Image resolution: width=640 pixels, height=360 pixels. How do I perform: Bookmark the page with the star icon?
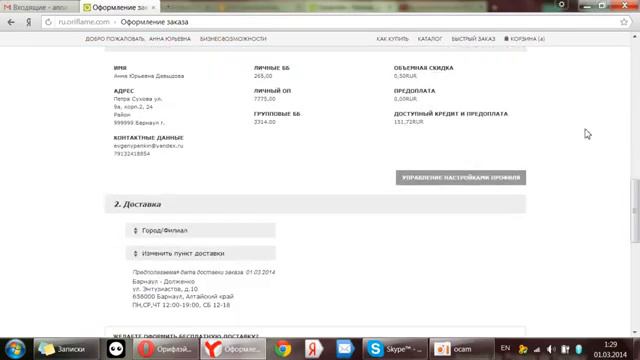tap(624, 22)
